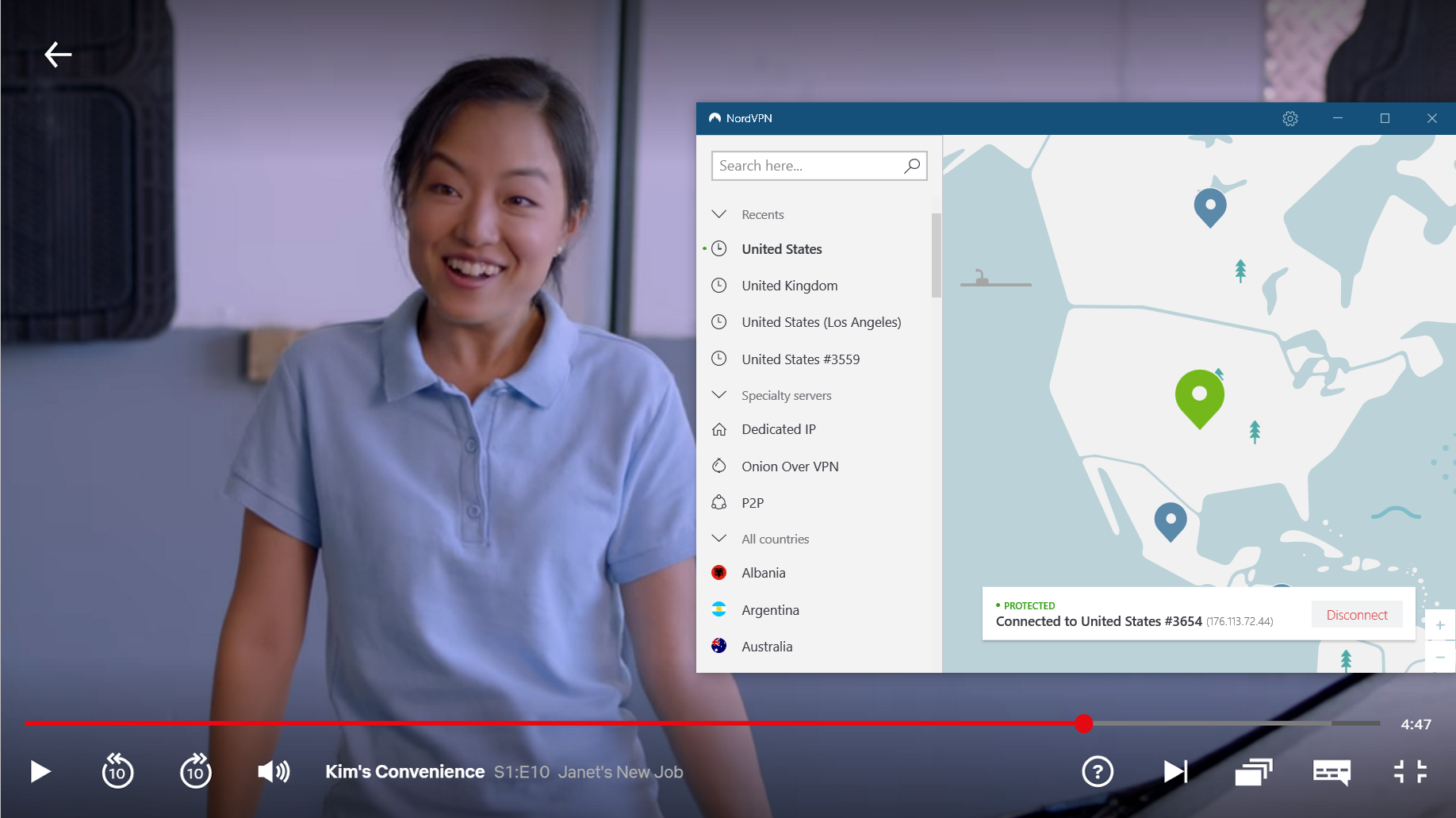This screenshot has height=818, width=1456.
Task: Minimize the NordVPN window
Action: click(1338, 118)
